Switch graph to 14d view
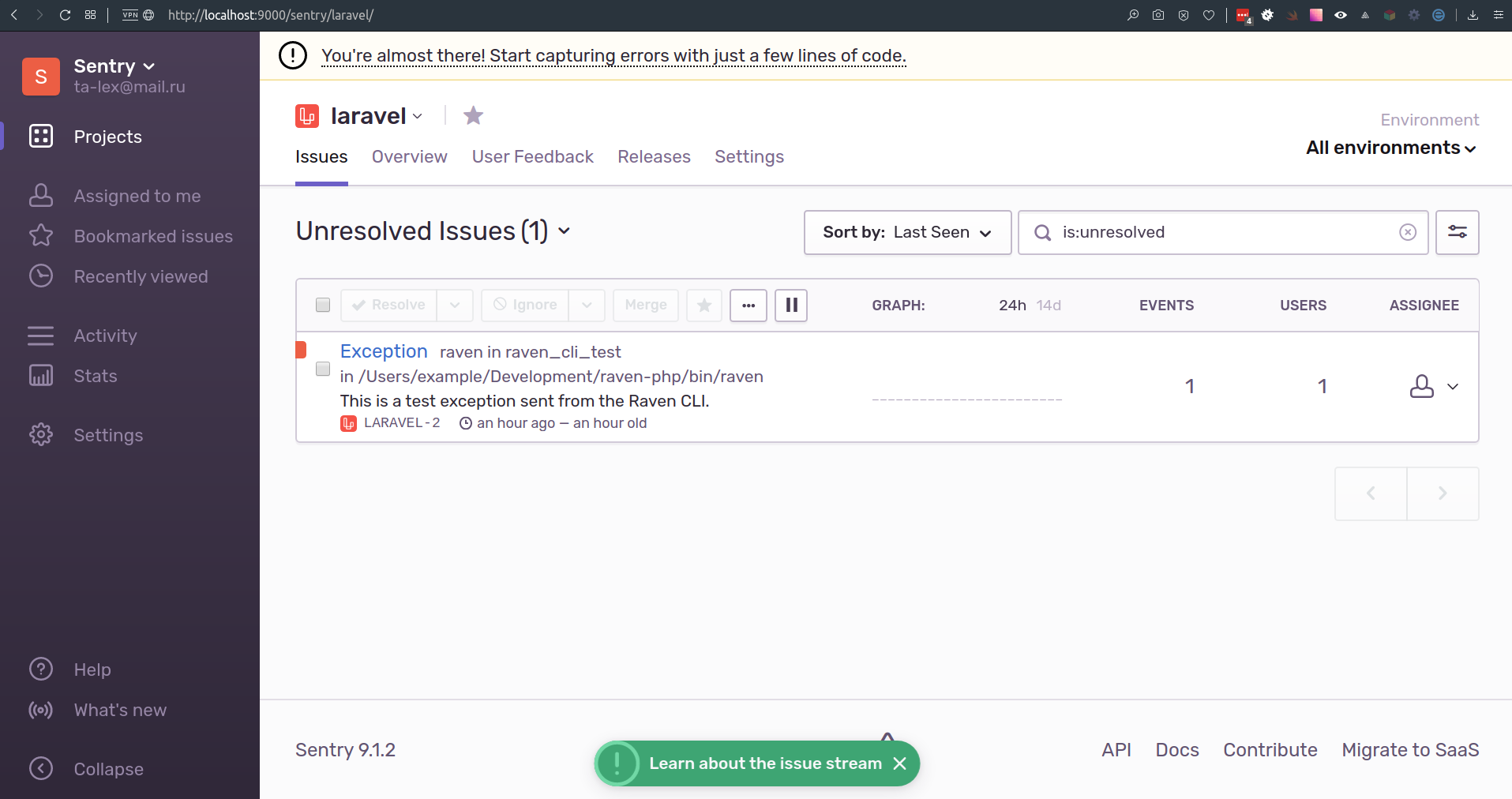This screenshot has width=1512, height=799. (x=1049, y=306)
